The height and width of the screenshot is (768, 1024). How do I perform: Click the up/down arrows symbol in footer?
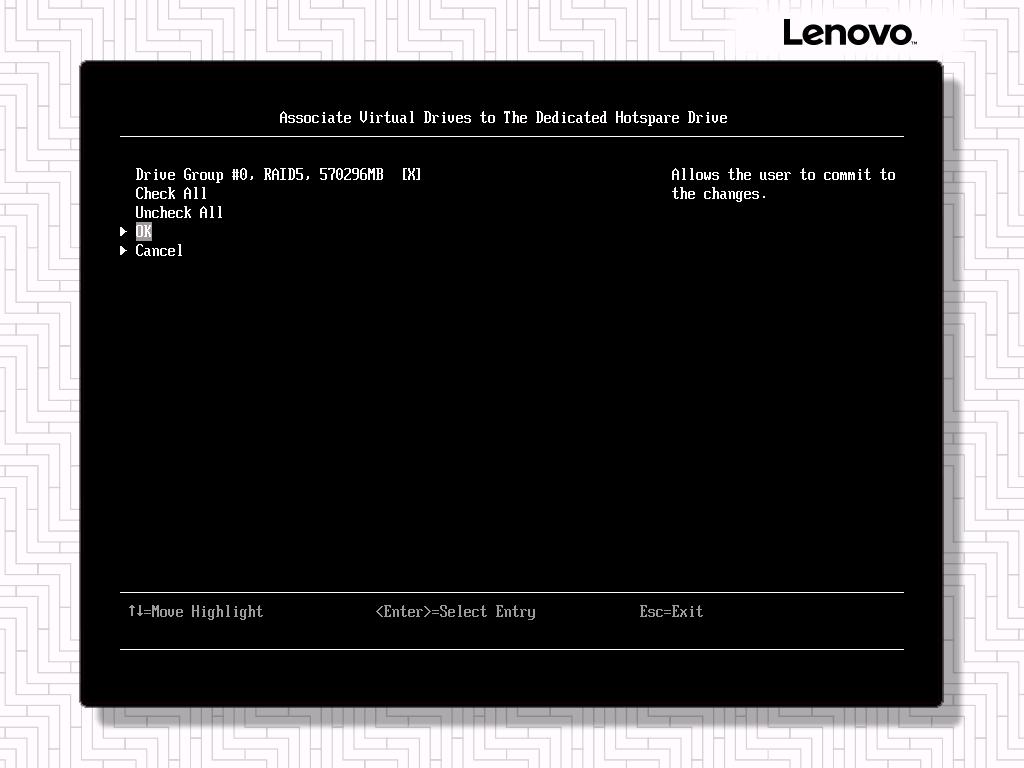(135, 611)
